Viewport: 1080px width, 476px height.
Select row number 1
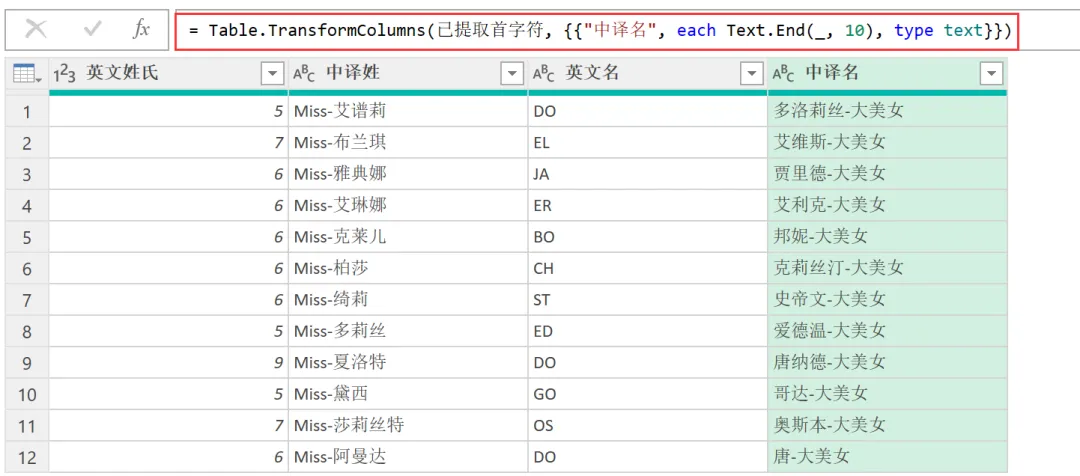tap(27, 111)
